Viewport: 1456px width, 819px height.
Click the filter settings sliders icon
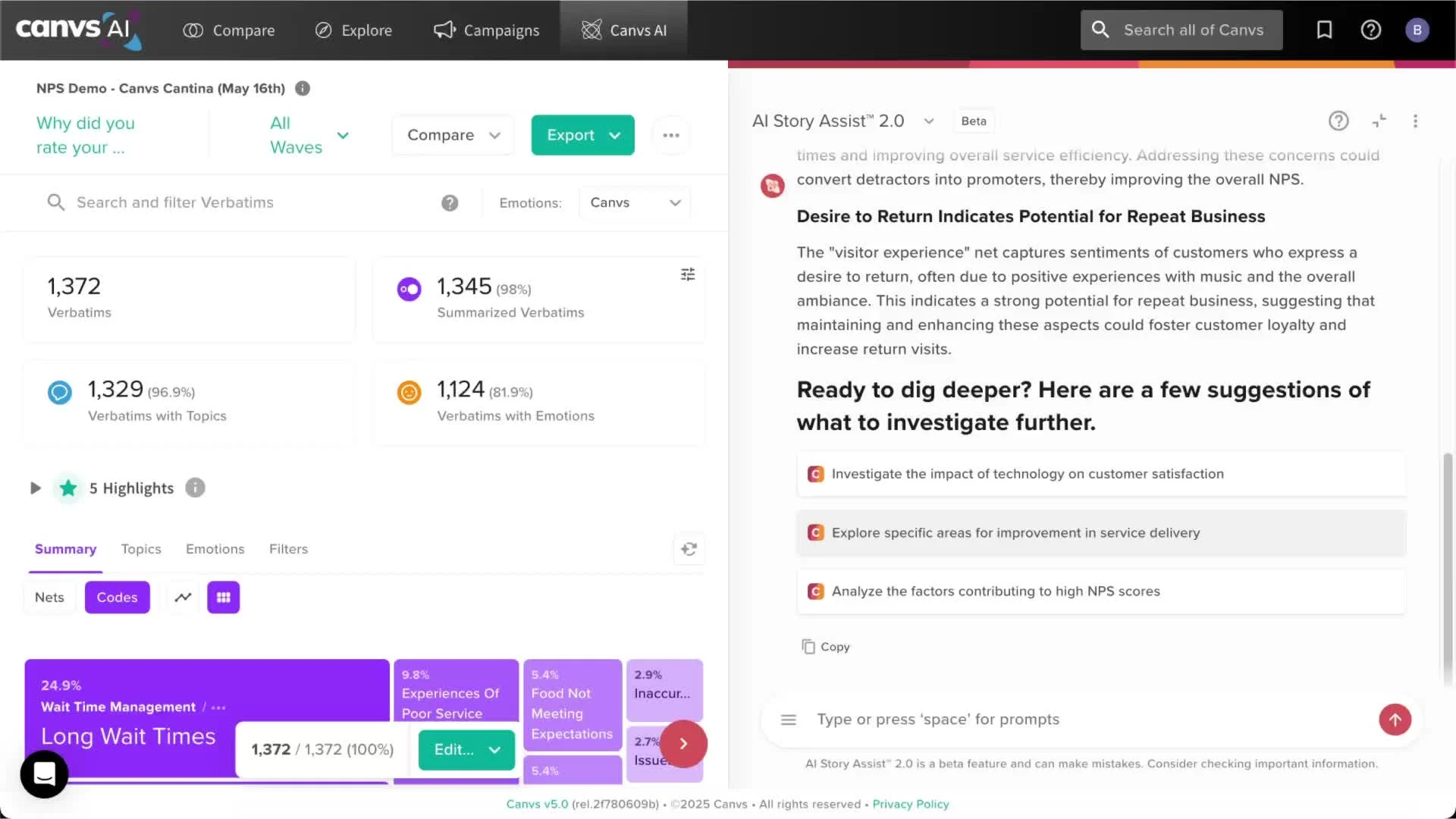(687, 275)
